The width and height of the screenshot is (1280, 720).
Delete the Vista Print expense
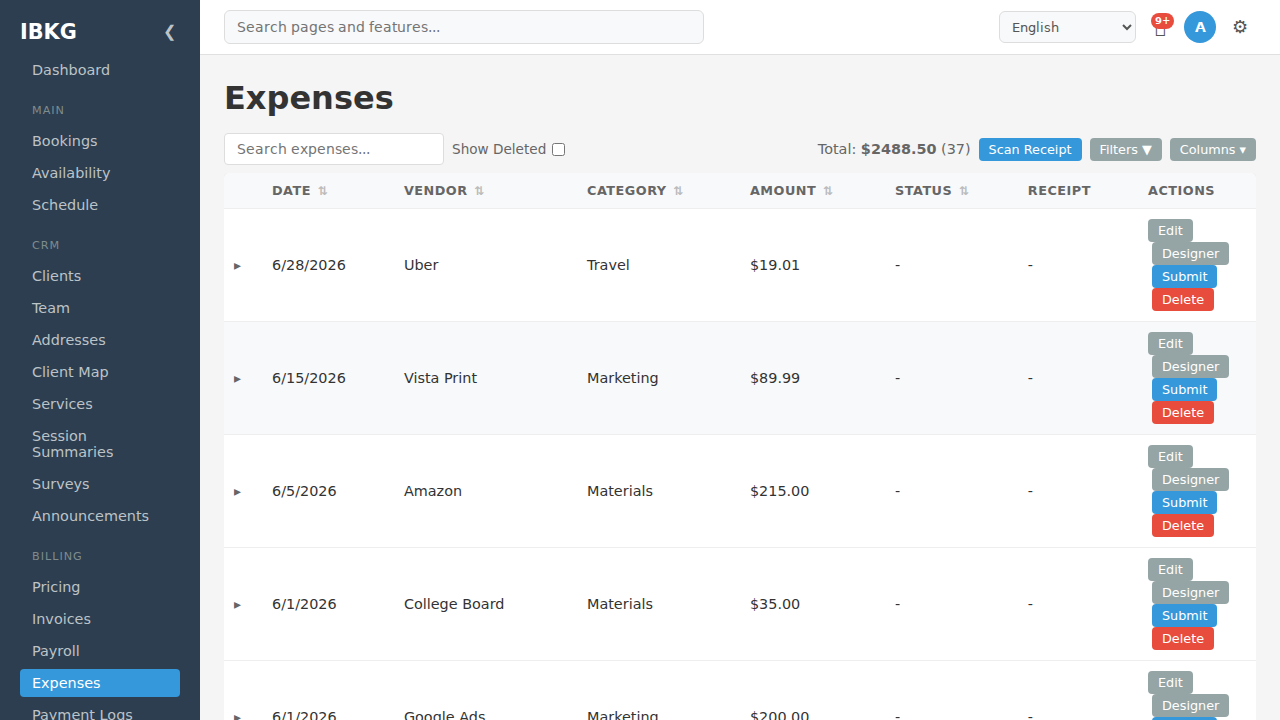point(1183,413)
